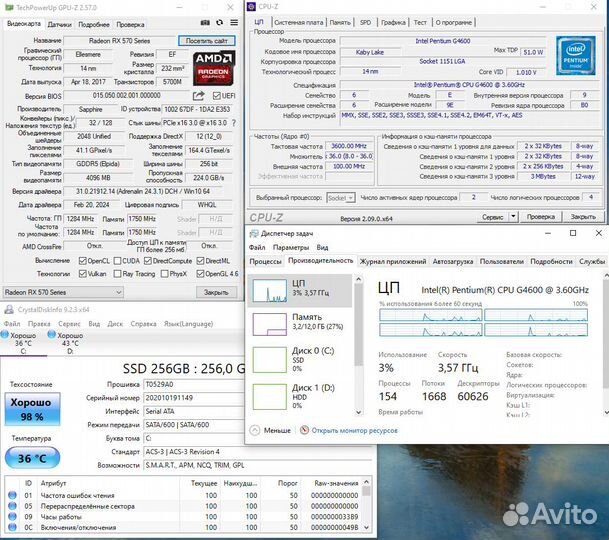The image size is (609, 540).
Task: Click Intel Pentium logo in CPU-Z
Action: [576, 55]
